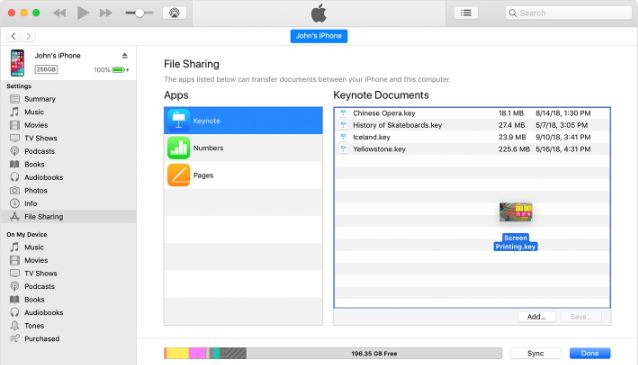The image size is (638, 365).
Task: Select Yellowstone.key document
Action: pyautogui.click(x=472, y=149)
